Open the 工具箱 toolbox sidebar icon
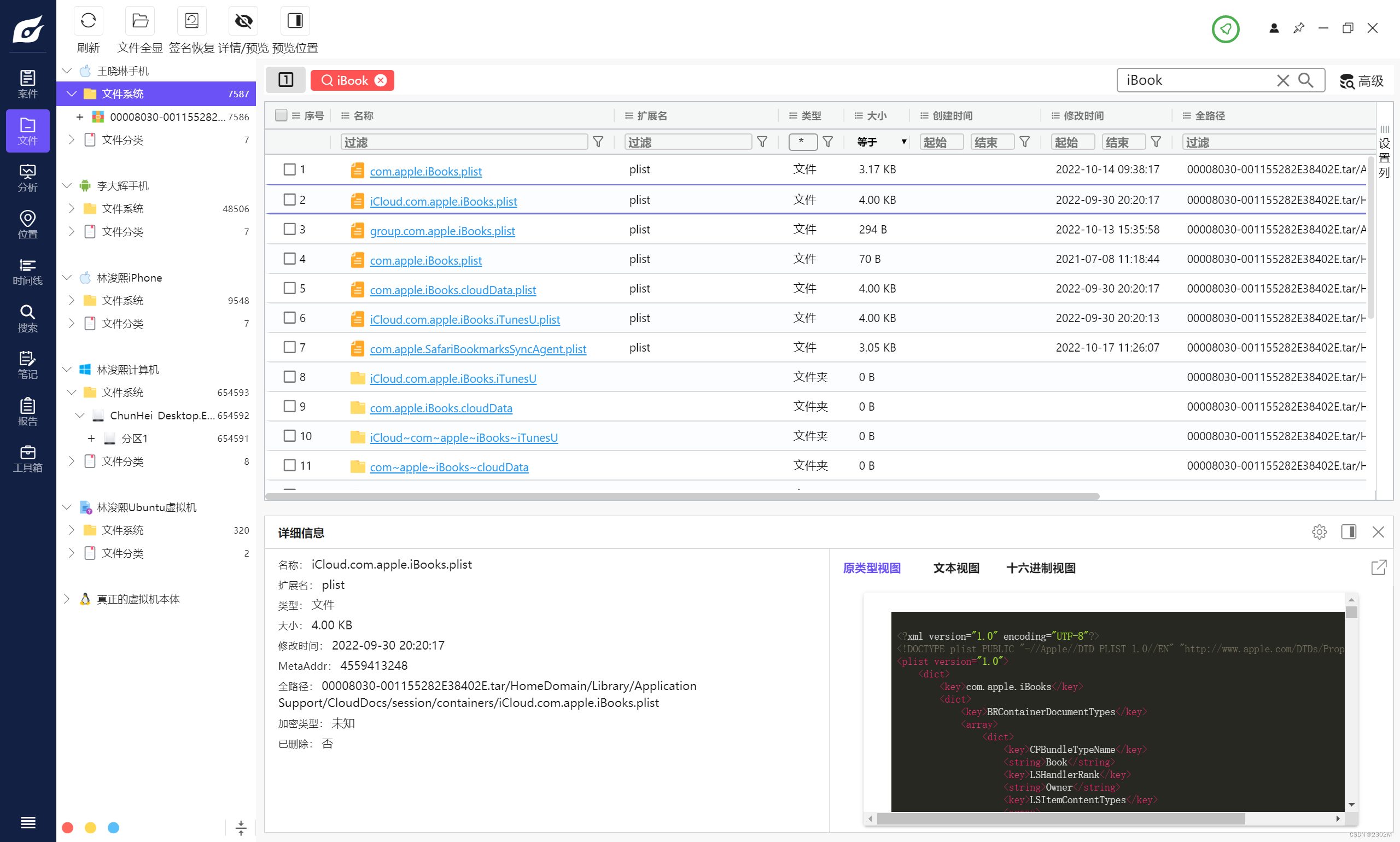This screenshot has width=1400, height=842. click(27, 458)
